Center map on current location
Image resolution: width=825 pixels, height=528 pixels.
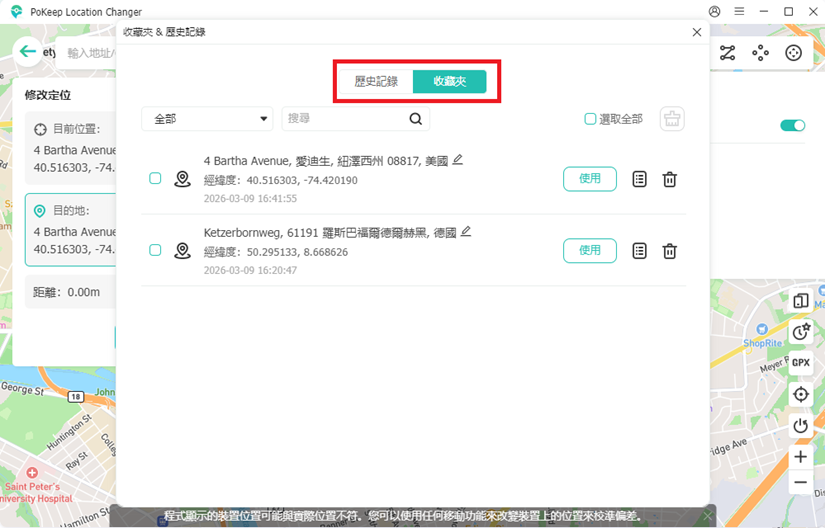click(800, 395)
